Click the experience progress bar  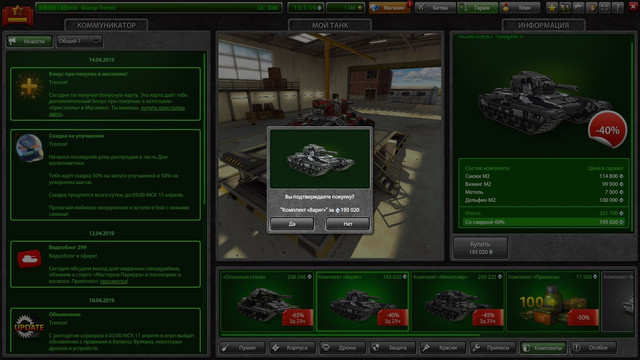(x=158, y=8)
